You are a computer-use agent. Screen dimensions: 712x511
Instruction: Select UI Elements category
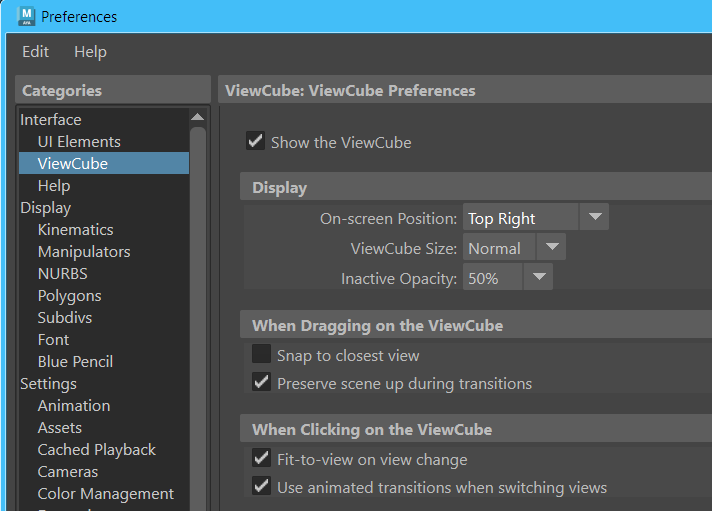click(79, 142)
